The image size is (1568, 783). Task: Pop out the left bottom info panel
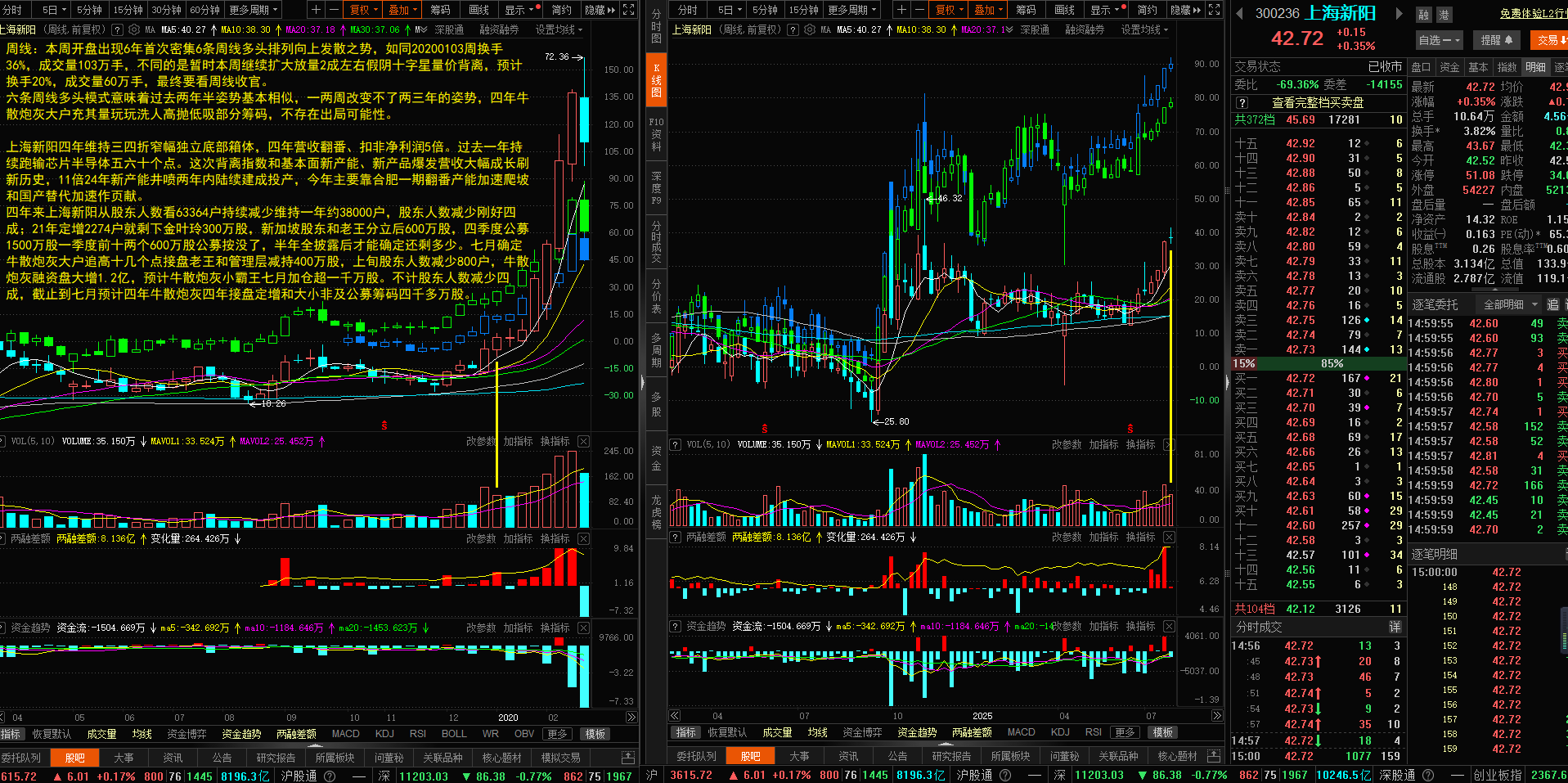pyautogui.click(x=628, y=757)
